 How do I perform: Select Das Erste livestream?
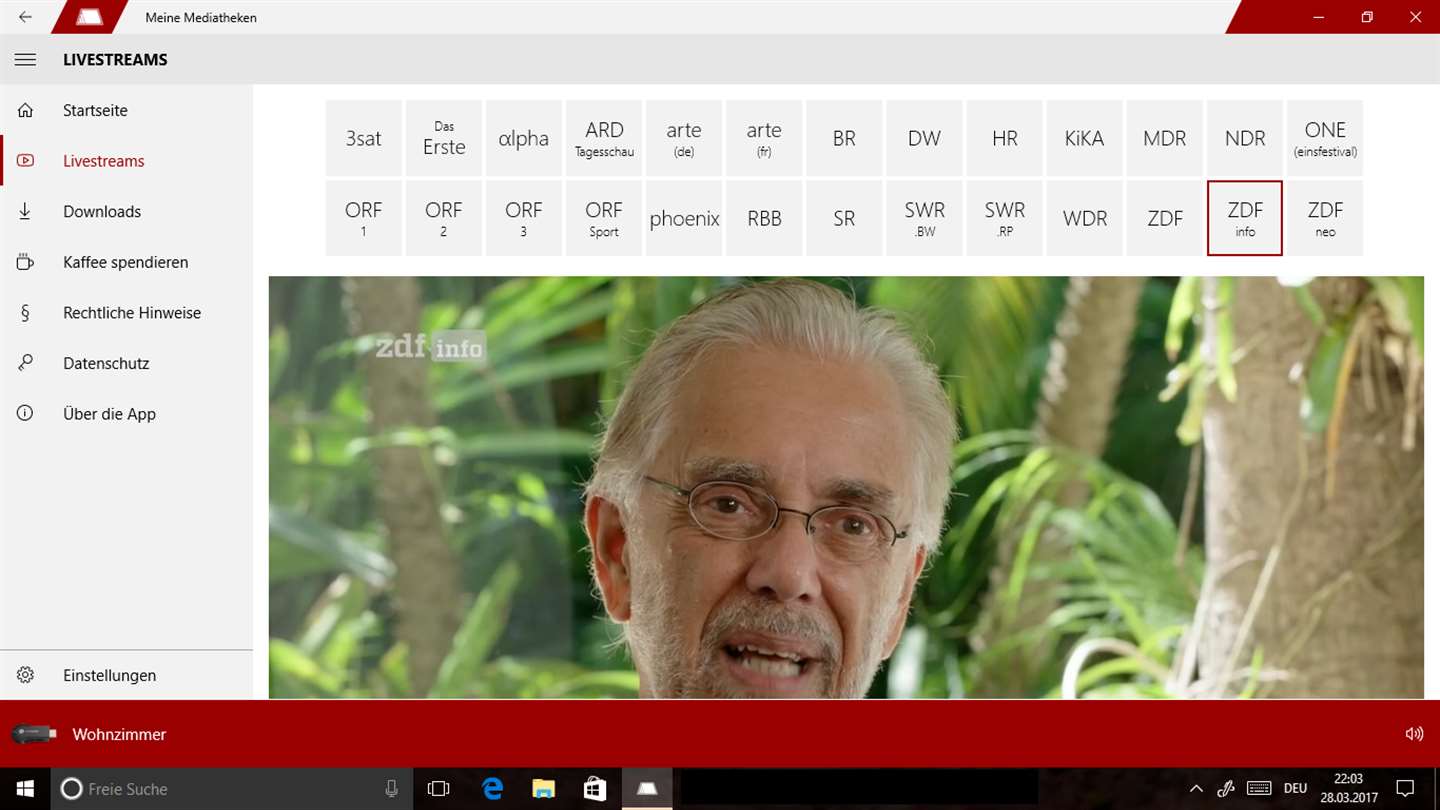tap(444, 138)
